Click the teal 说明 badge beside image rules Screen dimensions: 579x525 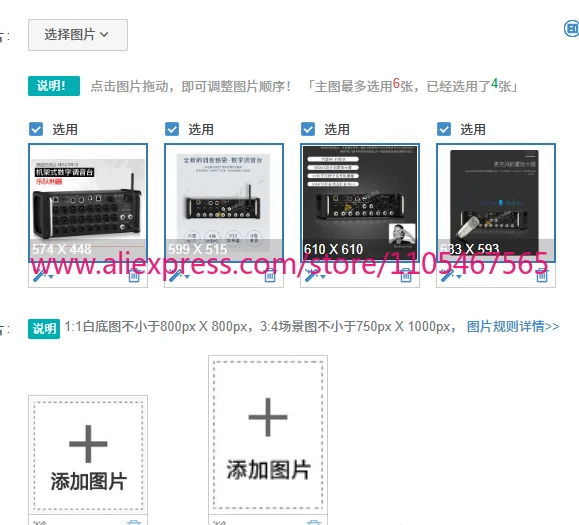(44, 329)
